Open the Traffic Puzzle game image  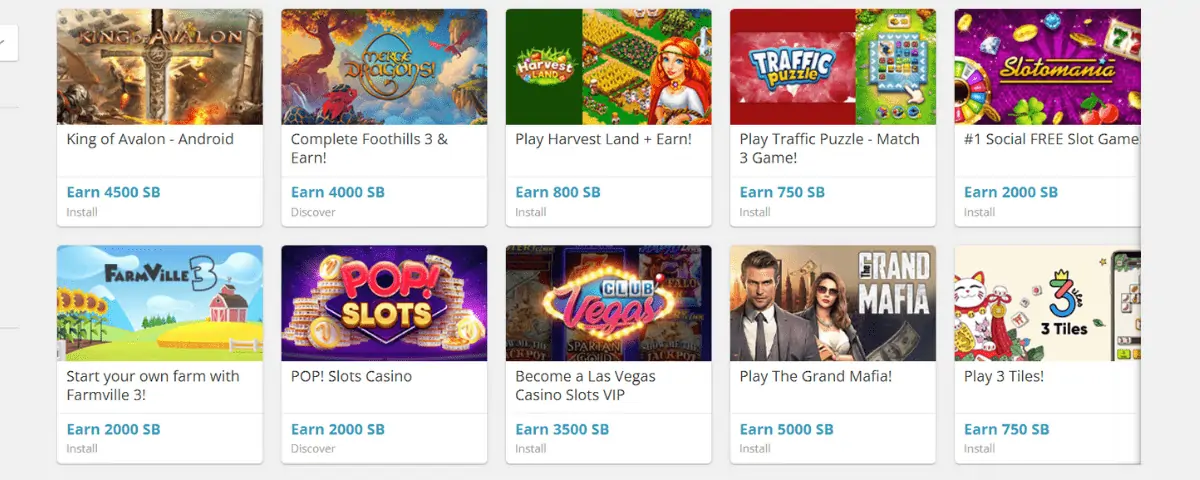click(832, 67)
